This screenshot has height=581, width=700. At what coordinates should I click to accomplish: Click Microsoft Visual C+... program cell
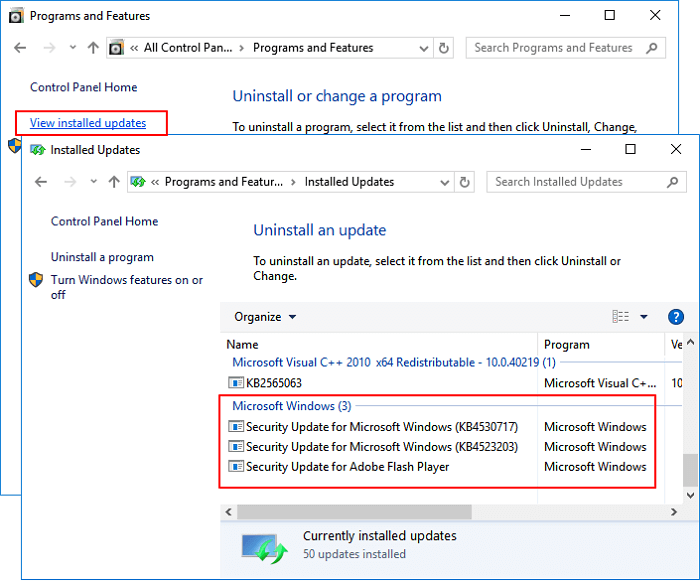(x=600, y=383)
